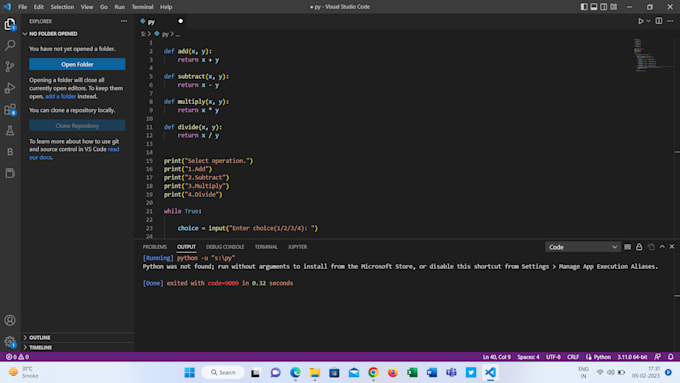The height and width of the screenshot is (383, 680).
Task: Open File Explorer from taskbar
Action: click(x=315, y=373)
